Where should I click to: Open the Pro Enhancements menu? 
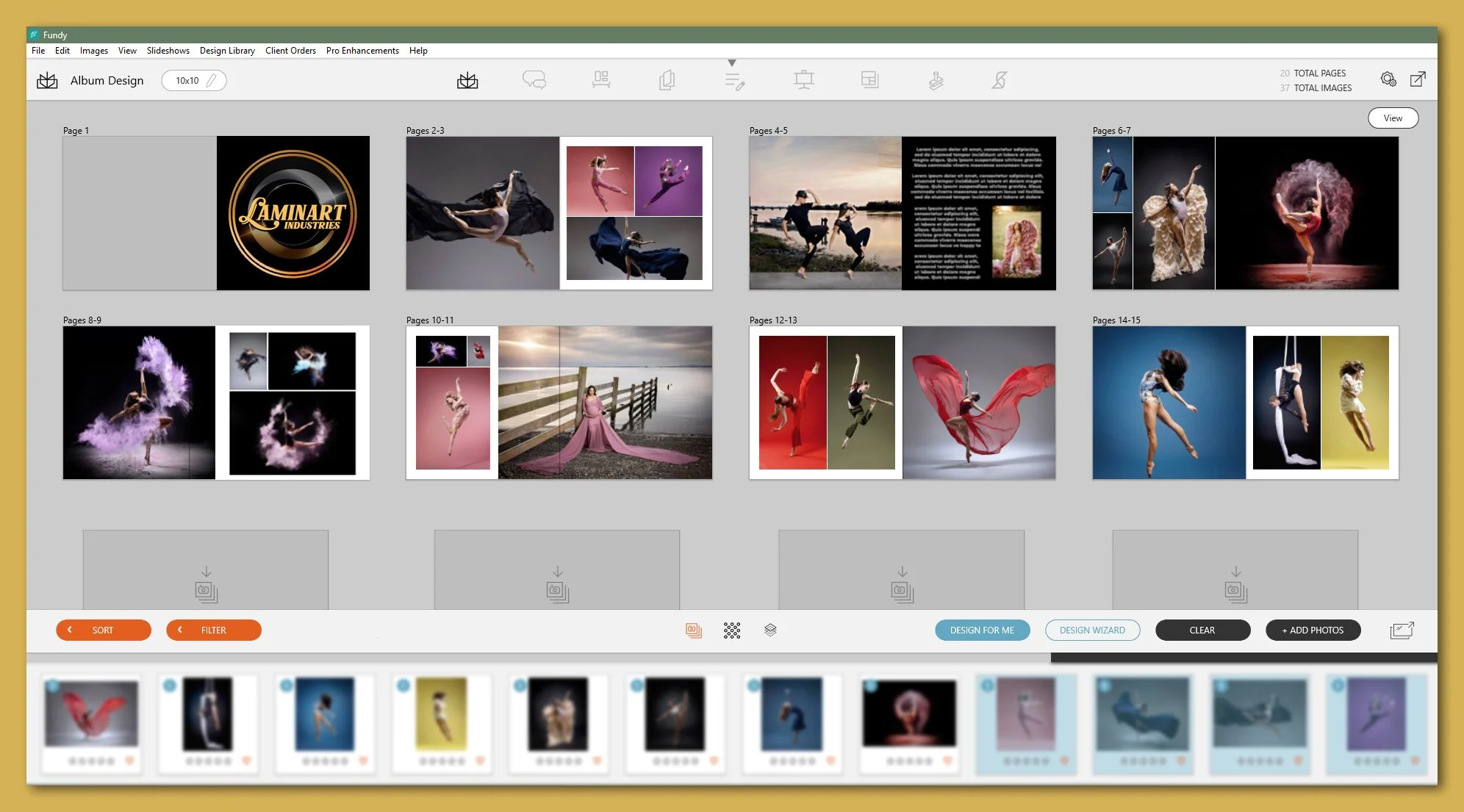pos(362,51)
